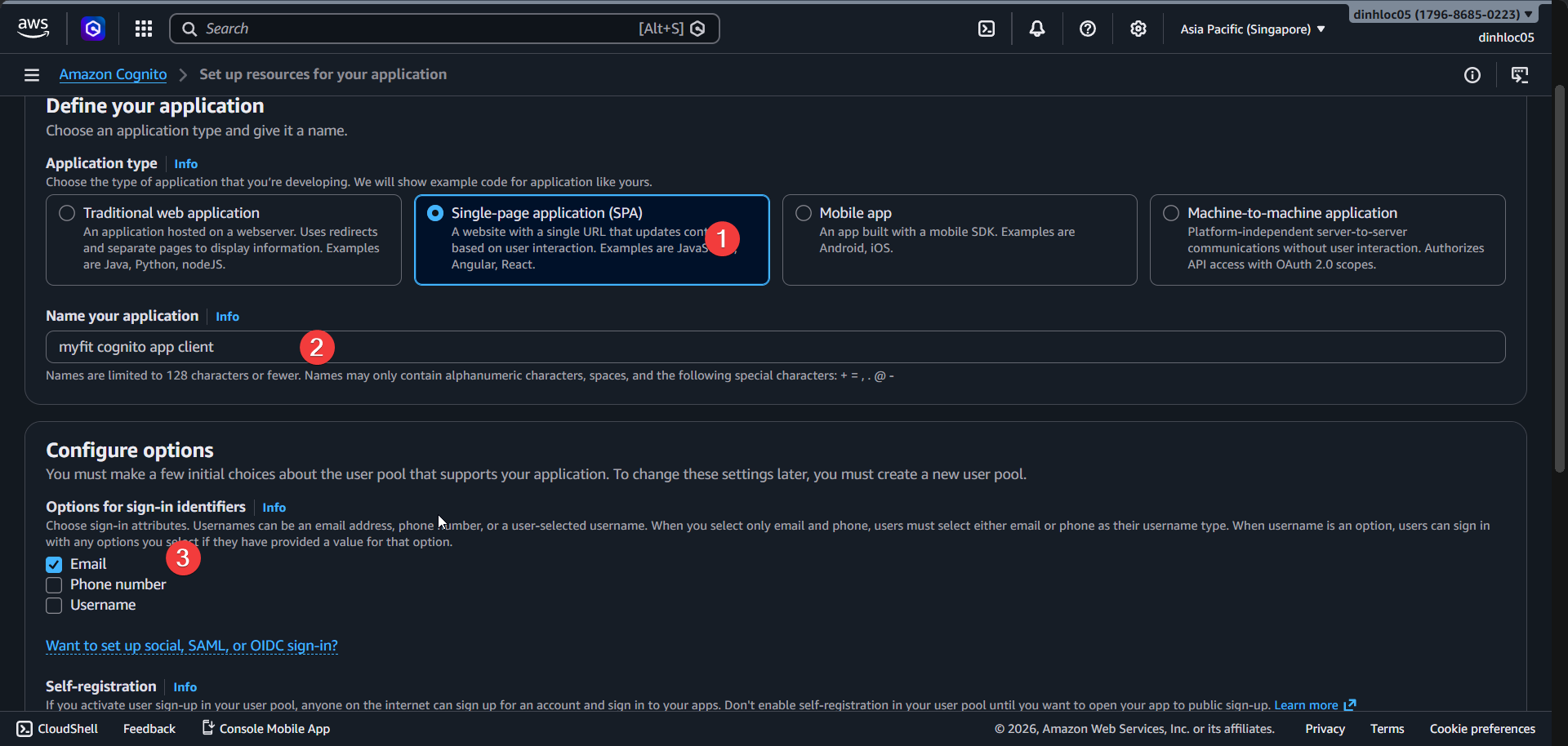Open the AWS services grid launcher

click(x=143, y=29)
